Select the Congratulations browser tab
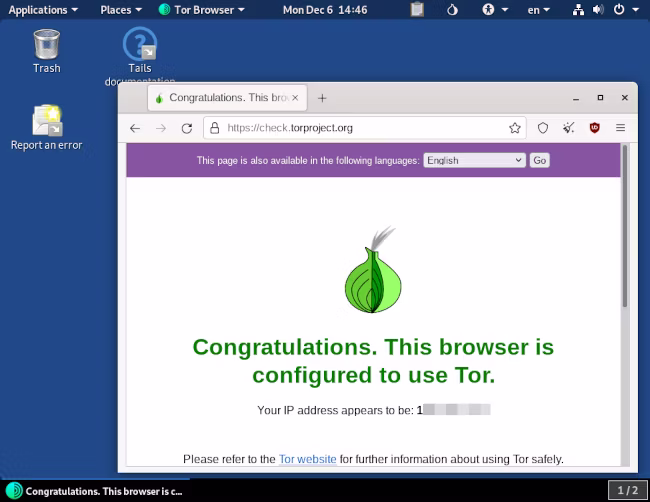 (227, 98)
